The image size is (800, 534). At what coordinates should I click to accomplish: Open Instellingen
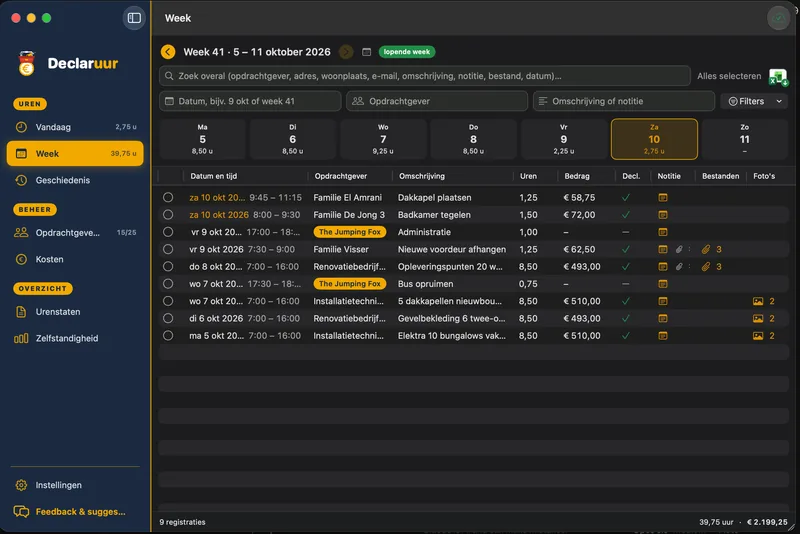[x=75, y=485]
